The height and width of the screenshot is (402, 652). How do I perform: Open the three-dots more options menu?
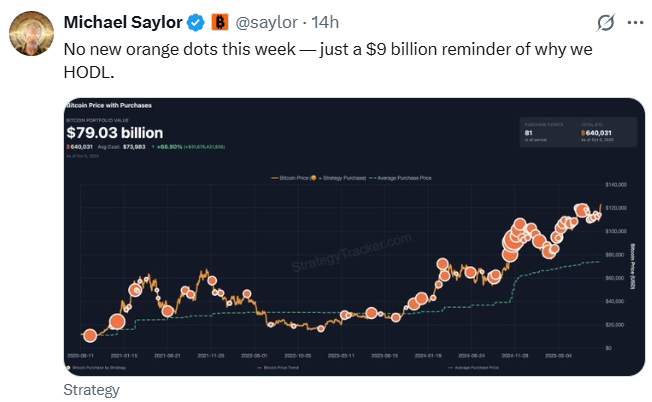tap(634, 22)
